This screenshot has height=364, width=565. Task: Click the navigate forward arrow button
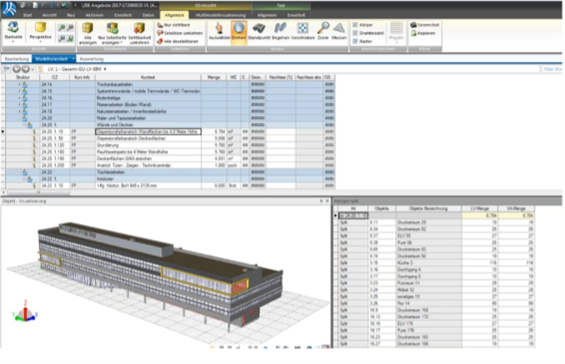(26, 69)
